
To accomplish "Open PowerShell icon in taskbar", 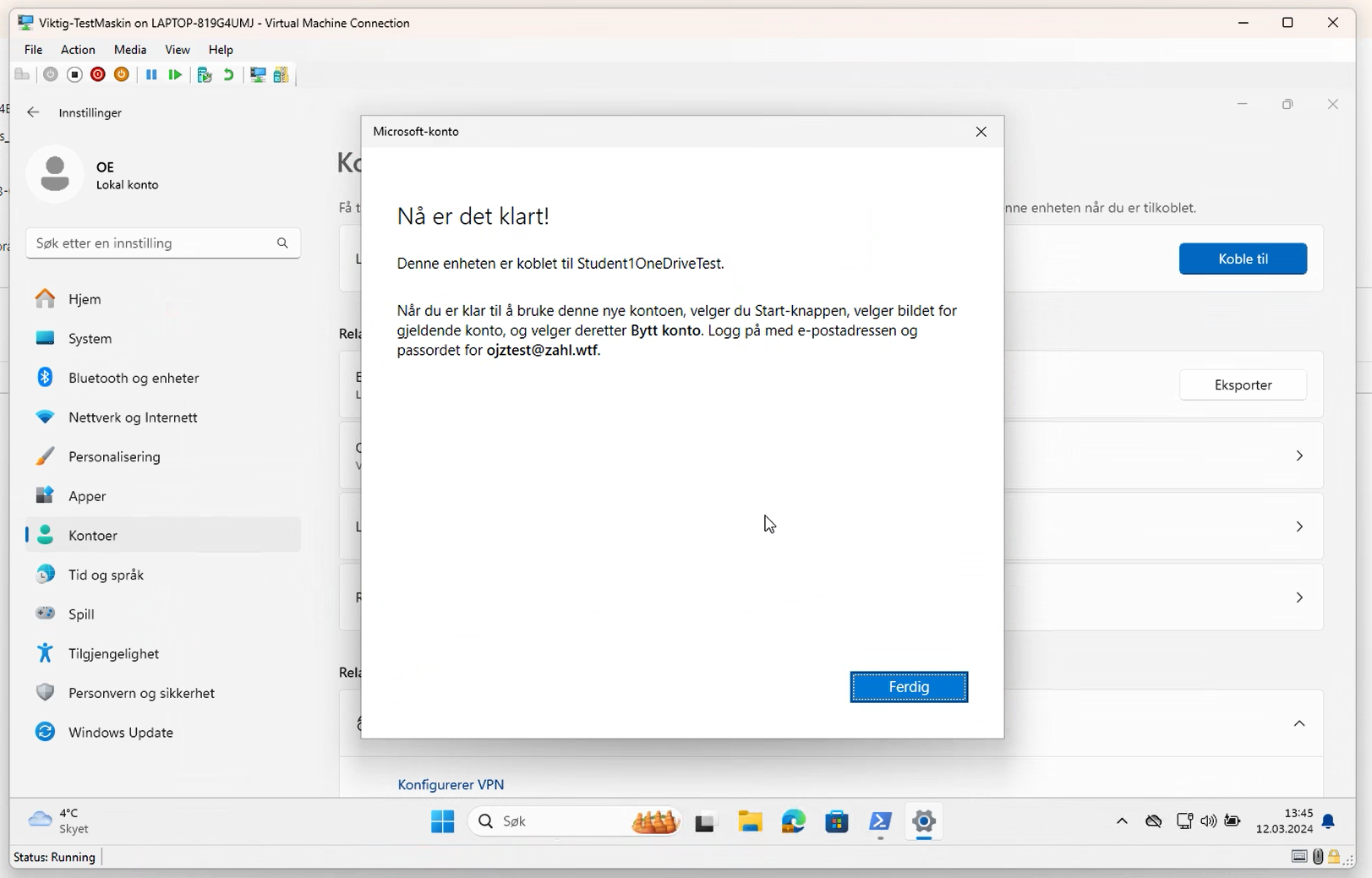I will tap(881, 821).
